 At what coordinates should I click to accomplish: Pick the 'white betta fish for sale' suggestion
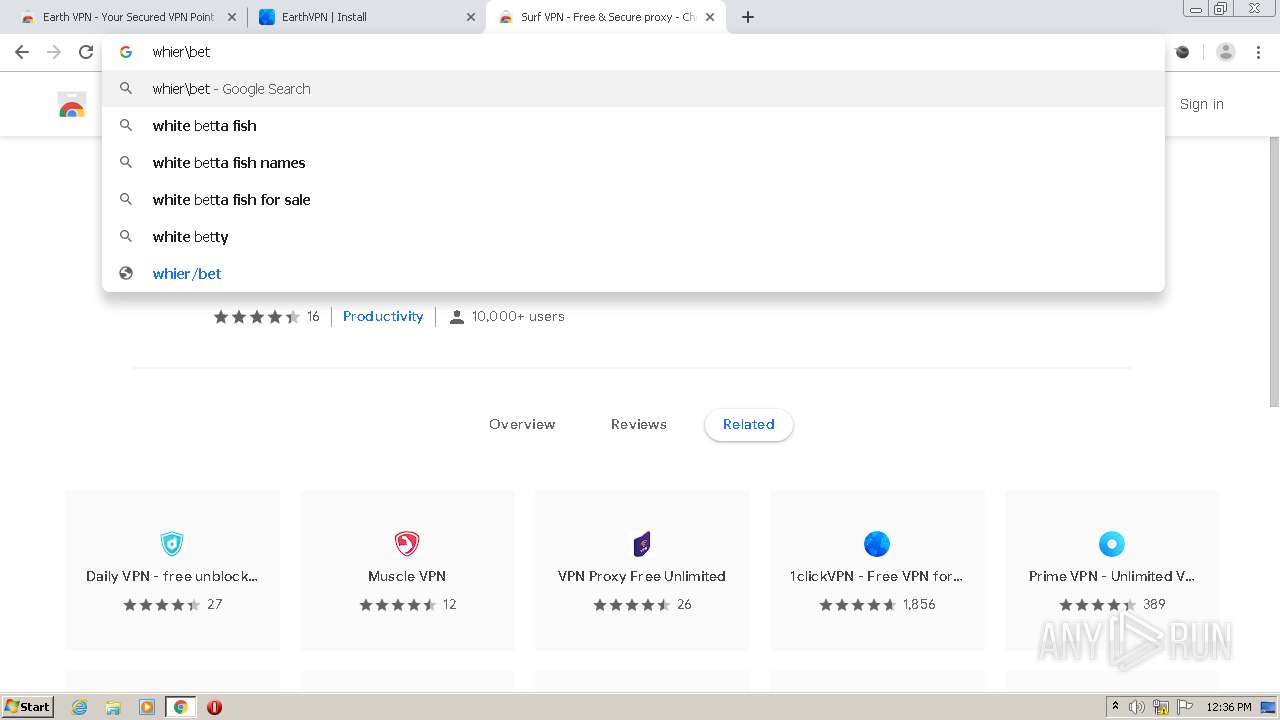633,200
